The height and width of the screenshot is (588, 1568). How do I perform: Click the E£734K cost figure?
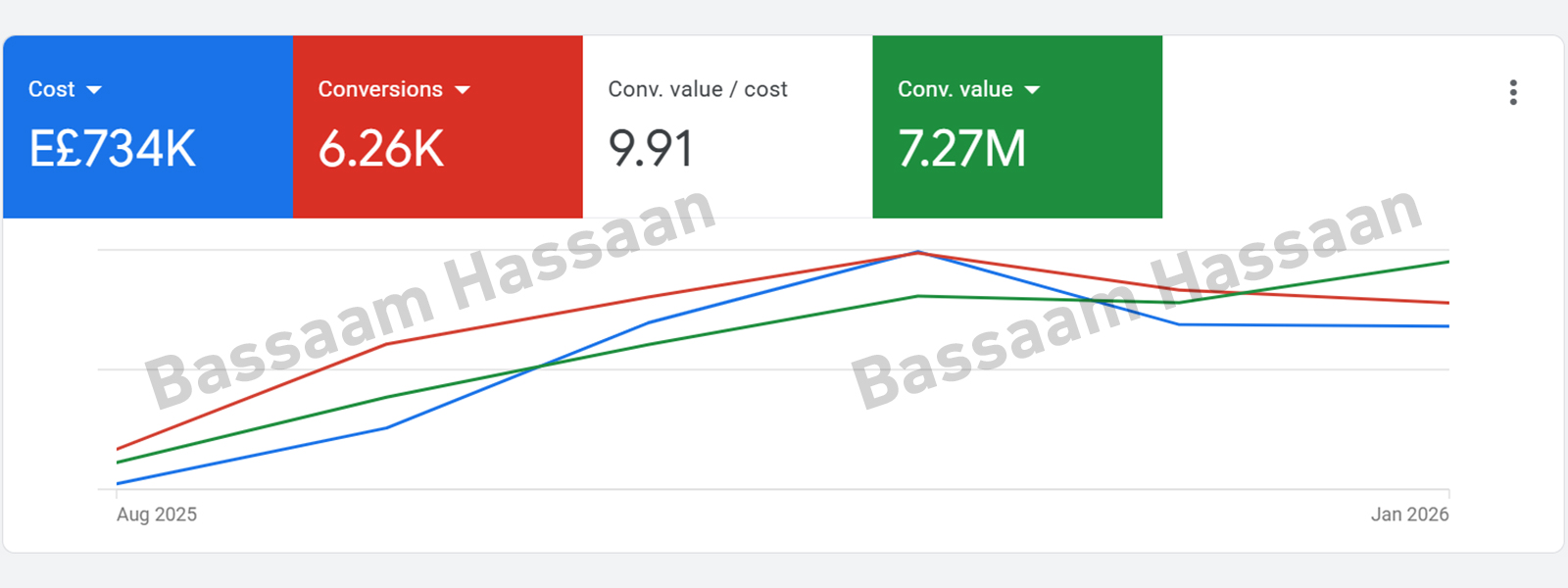113,149
